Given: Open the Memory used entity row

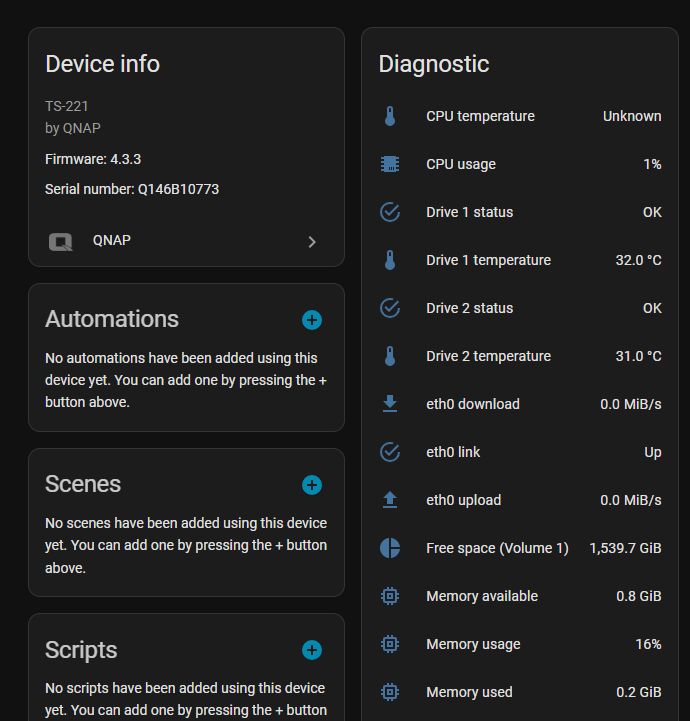Looking at the screenshot, I should click(520, 692).
